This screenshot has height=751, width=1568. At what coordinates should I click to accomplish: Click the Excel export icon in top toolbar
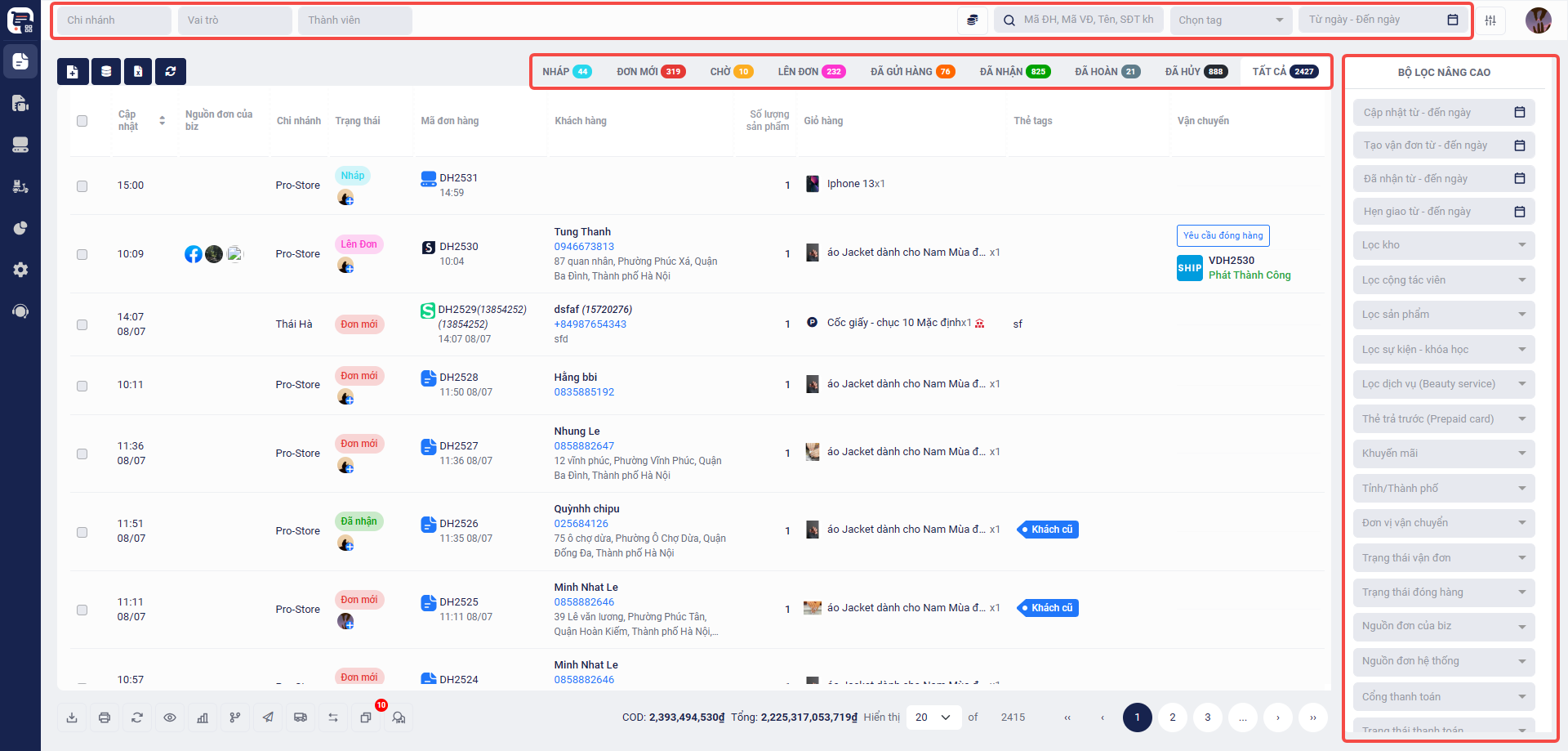coord(138,72)
